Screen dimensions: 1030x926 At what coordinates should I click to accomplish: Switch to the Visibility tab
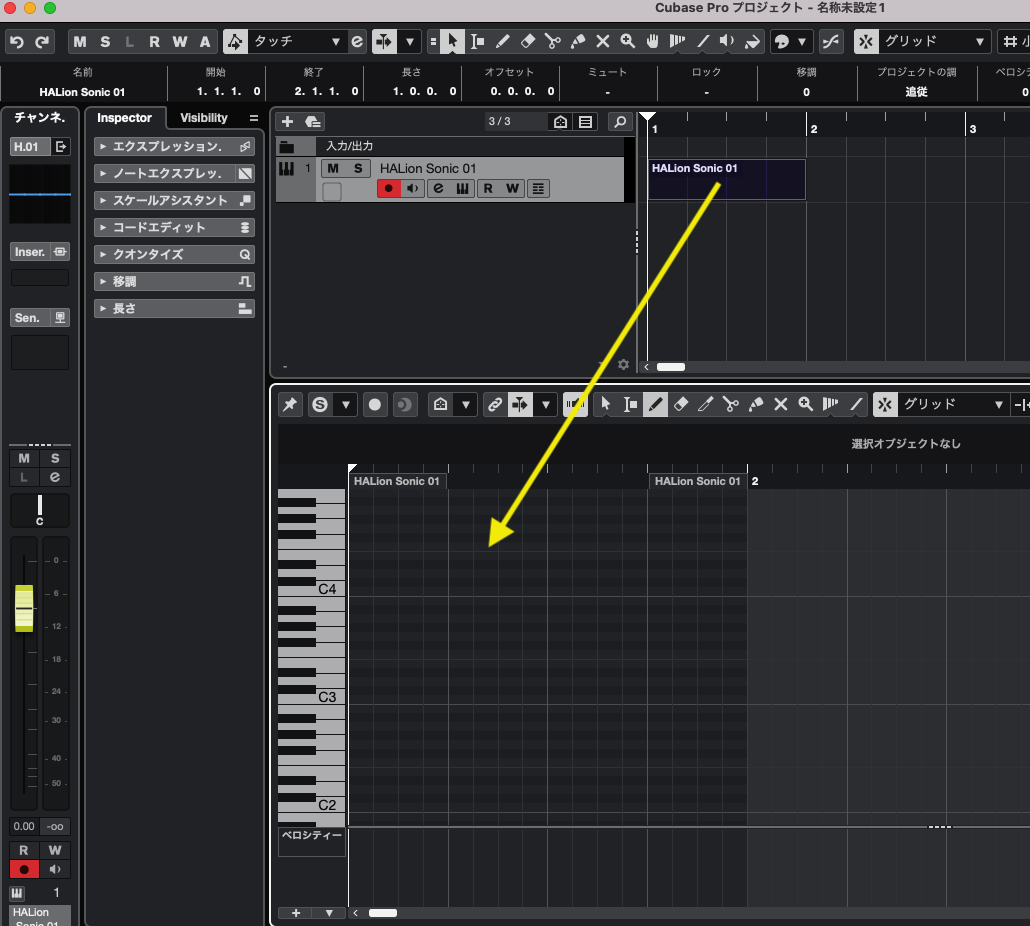tap(204, 118)
